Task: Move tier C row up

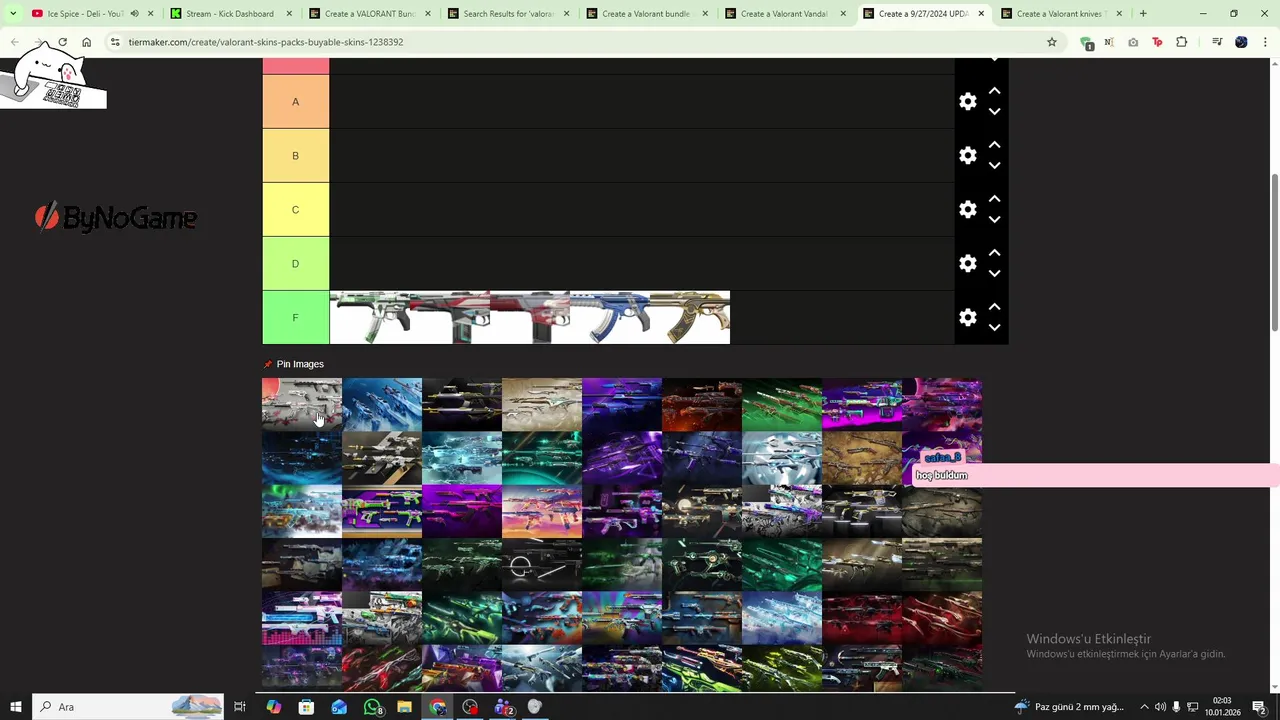Action: point(994,199)
